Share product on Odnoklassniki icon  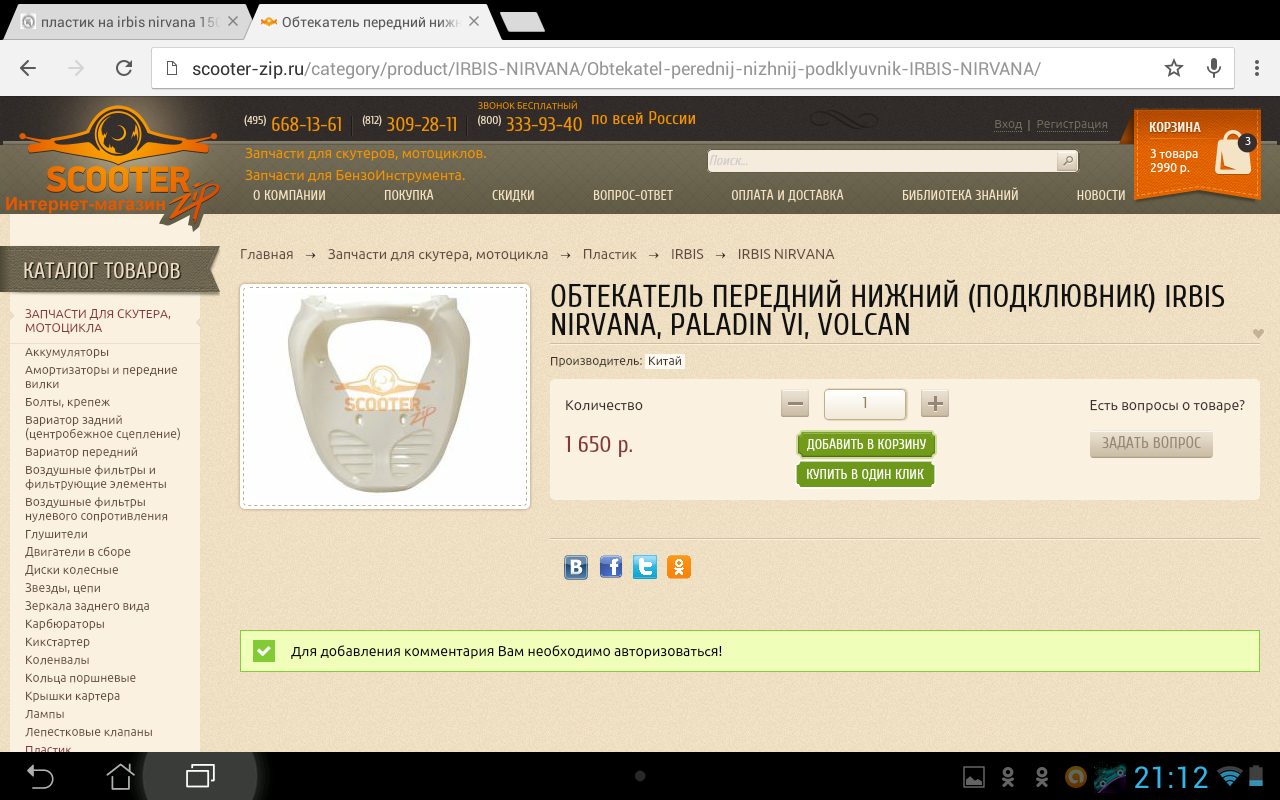tap(679, 568)
